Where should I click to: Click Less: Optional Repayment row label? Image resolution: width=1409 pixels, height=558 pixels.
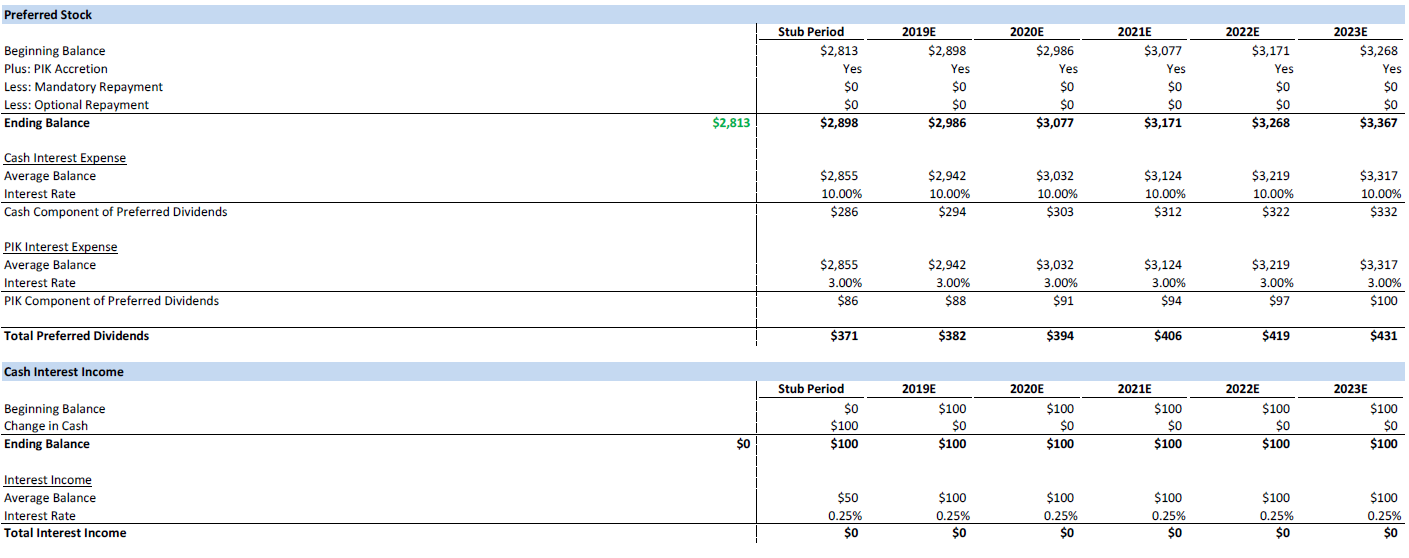pyautogui.click(x=76, y=105)
